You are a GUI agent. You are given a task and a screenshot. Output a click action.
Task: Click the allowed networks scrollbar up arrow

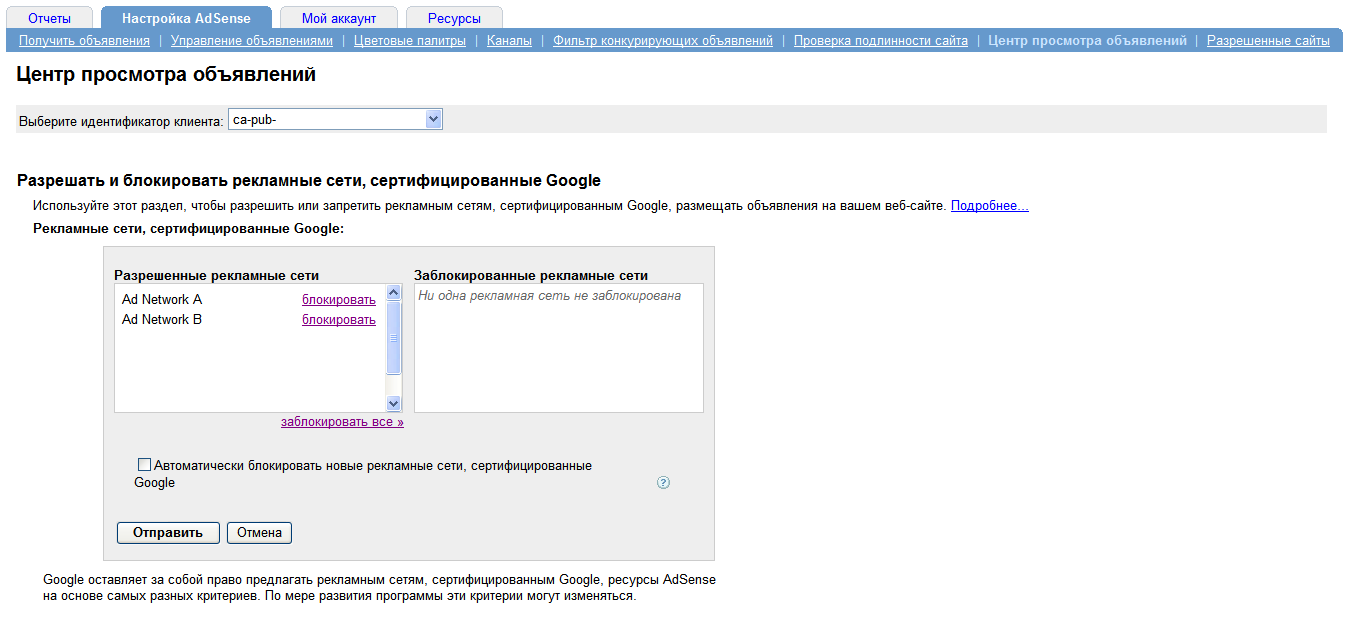coord(393,293)
